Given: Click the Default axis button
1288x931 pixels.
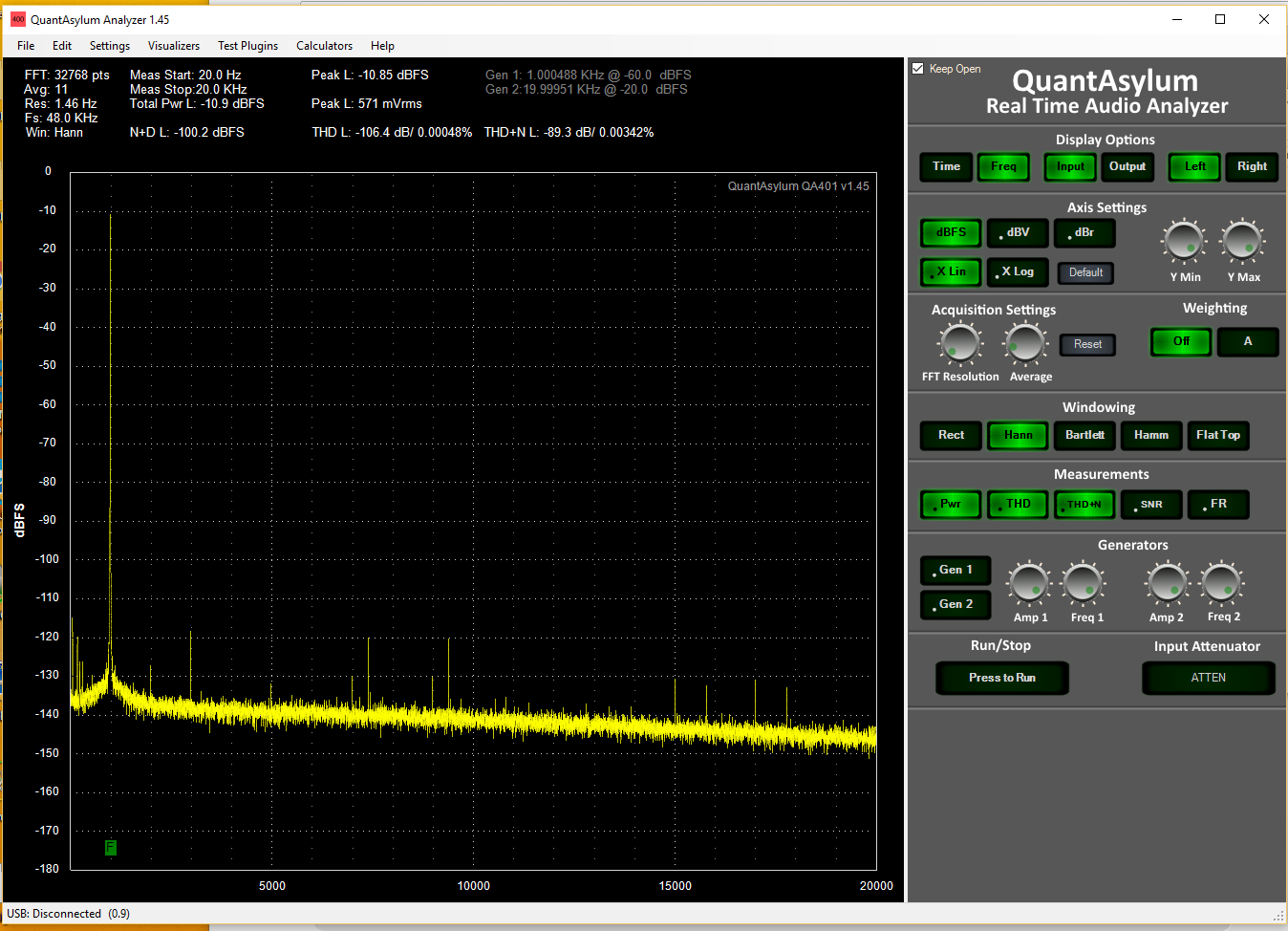Looking at the screenshot, I should point(1086,272).
